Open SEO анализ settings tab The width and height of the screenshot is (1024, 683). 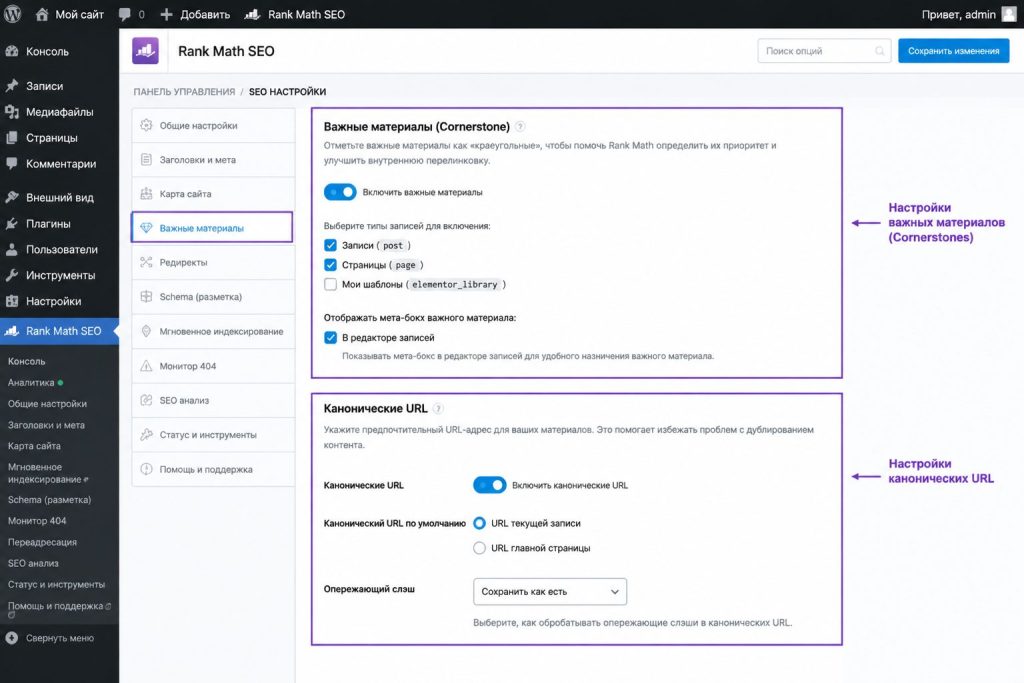tap(213, 400)
